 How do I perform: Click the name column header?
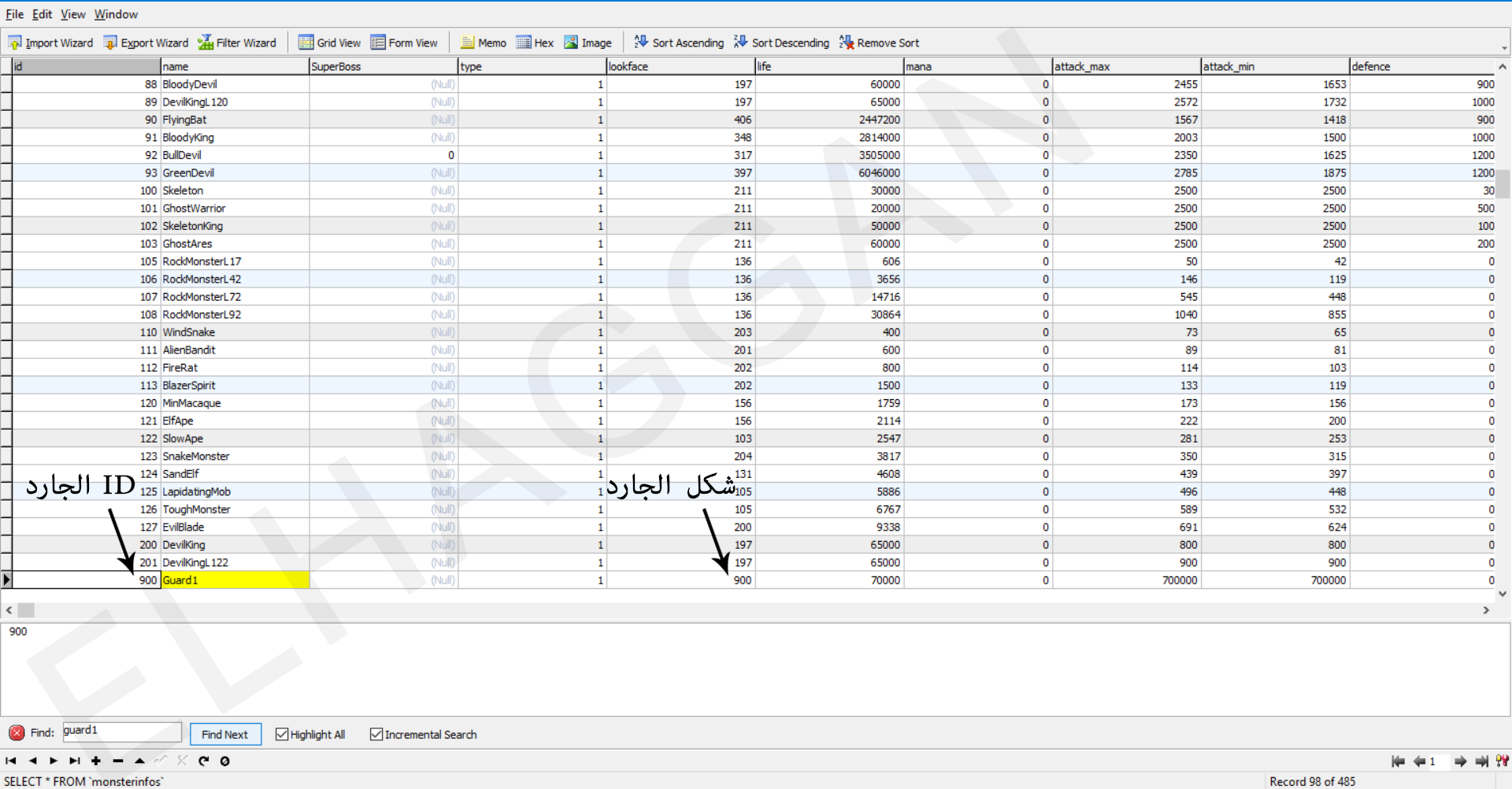click(235, 66)
